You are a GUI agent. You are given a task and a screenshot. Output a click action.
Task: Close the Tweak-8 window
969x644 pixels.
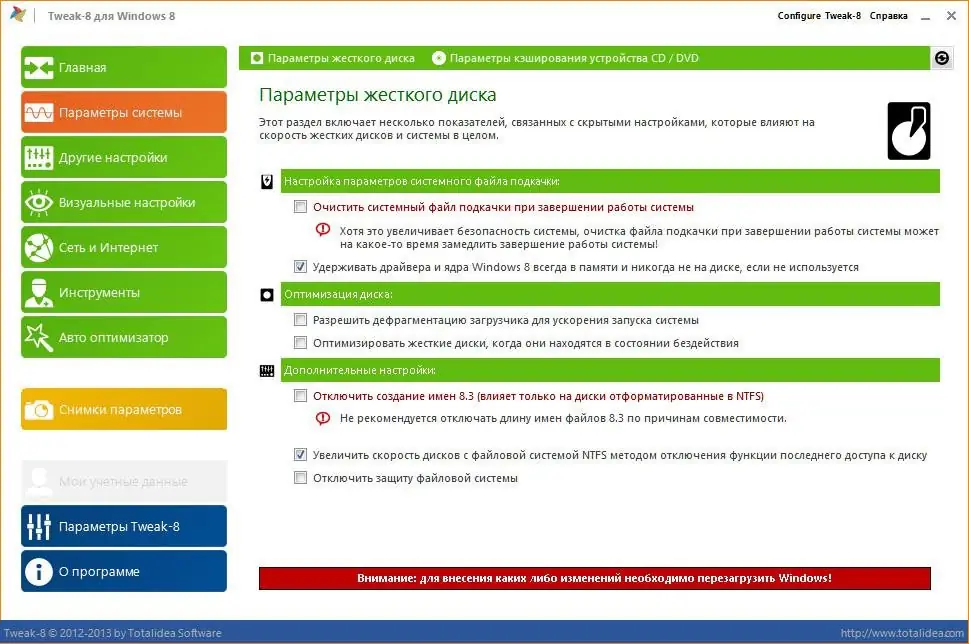point(951,15)
